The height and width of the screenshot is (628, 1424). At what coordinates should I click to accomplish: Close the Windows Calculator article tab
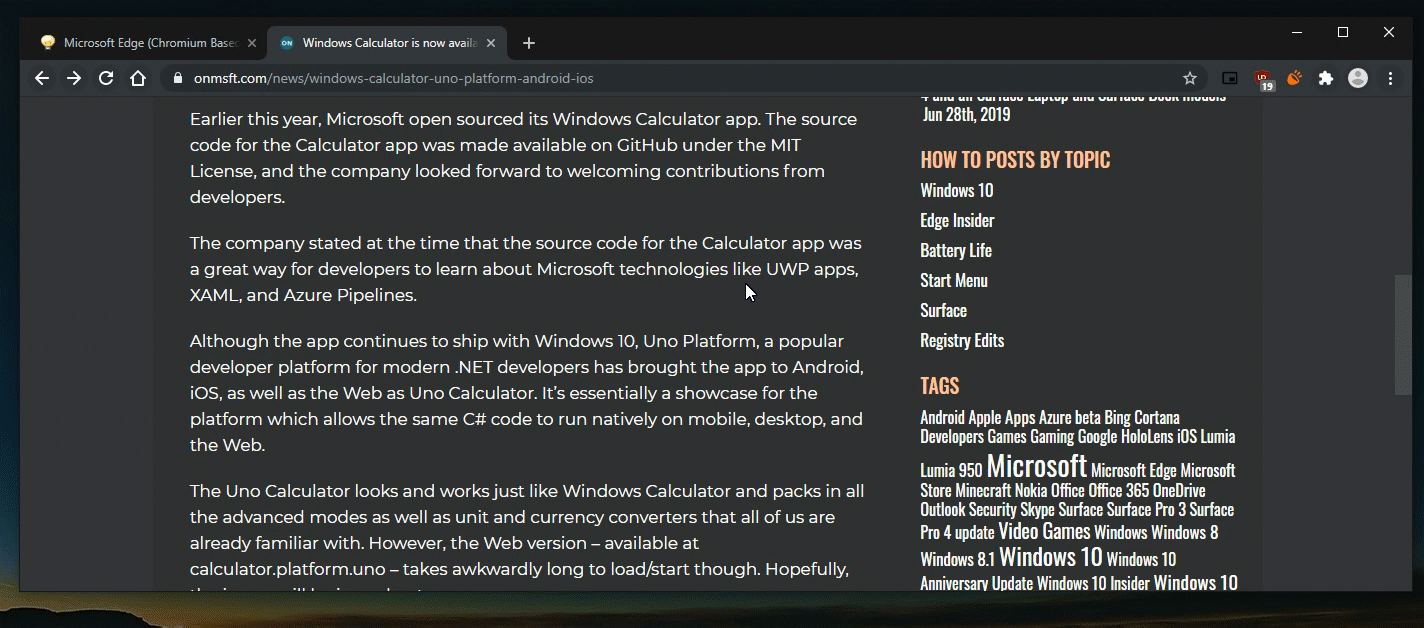click(x=491, y=43)
